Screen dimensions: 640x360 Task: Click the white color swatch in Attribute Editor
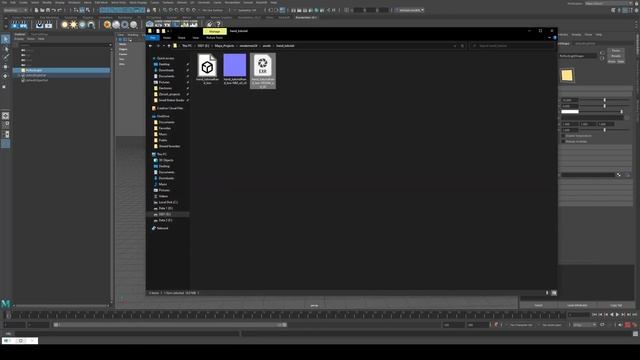570,112
